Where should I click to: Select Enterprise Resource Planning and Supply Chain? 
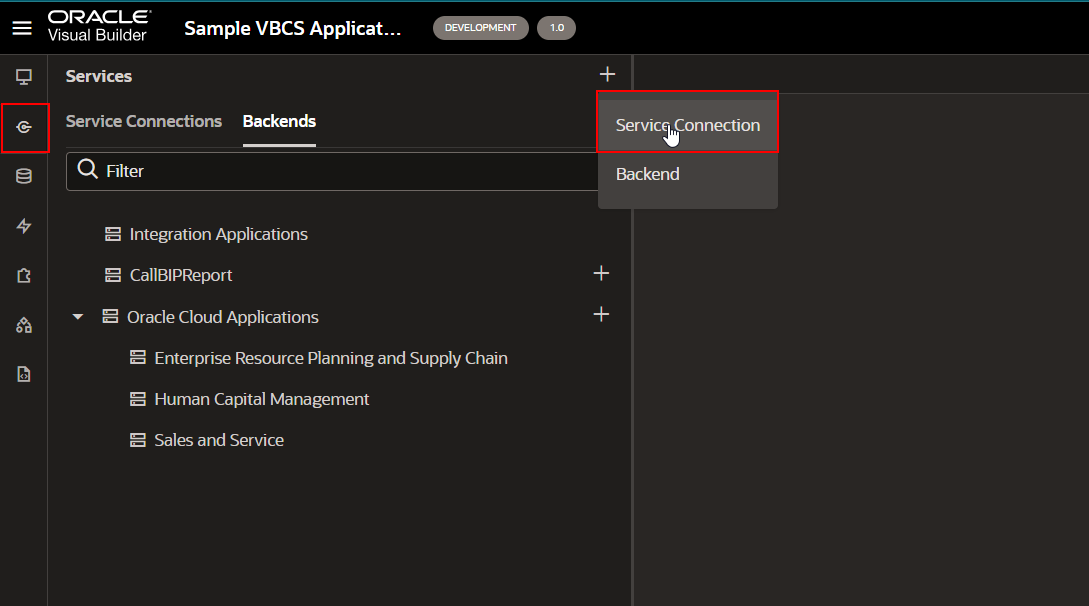coord(331,358)
